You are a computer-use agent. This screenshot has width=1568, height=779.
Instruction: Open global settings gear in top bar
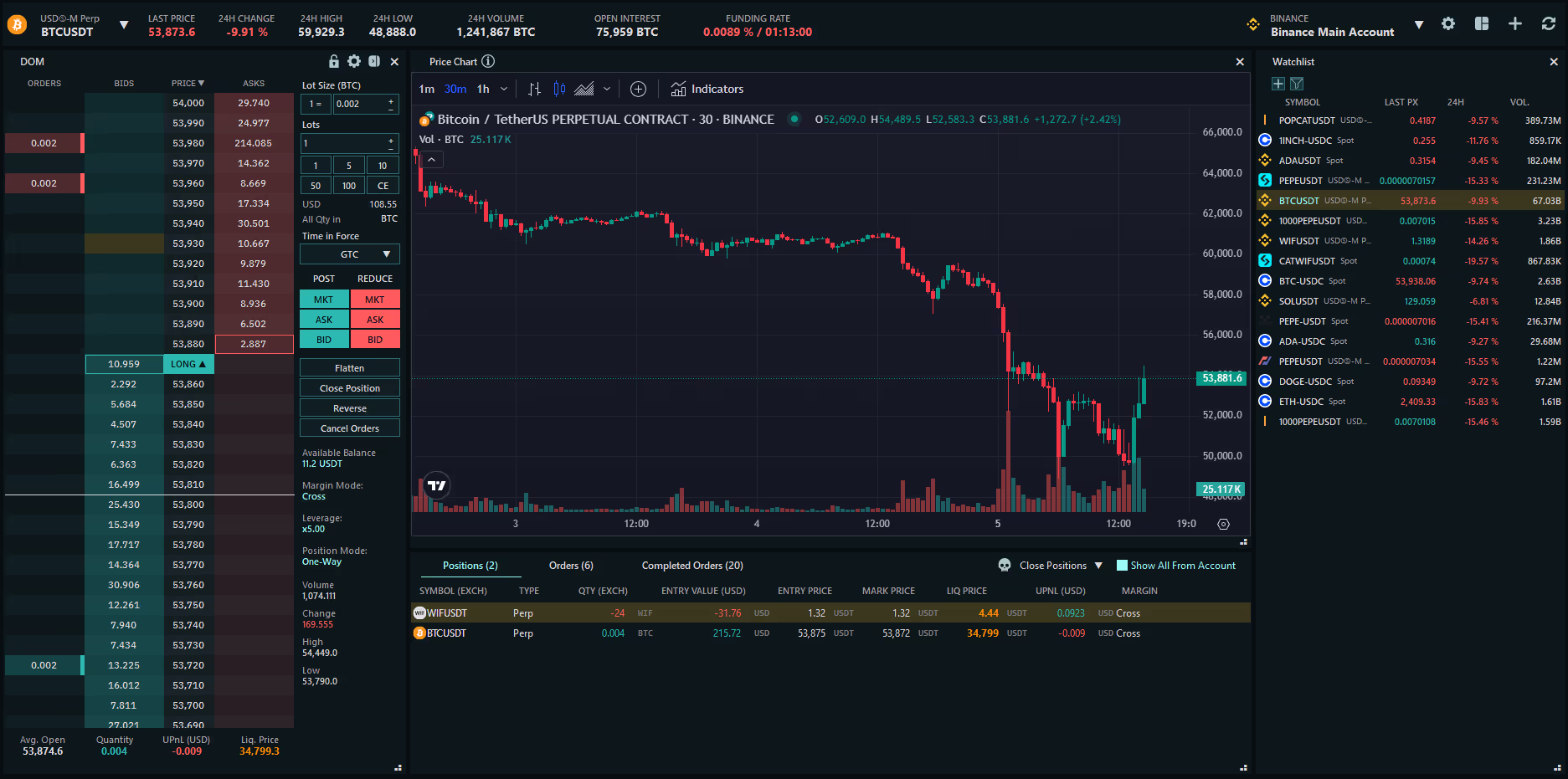pos(1448,24)
